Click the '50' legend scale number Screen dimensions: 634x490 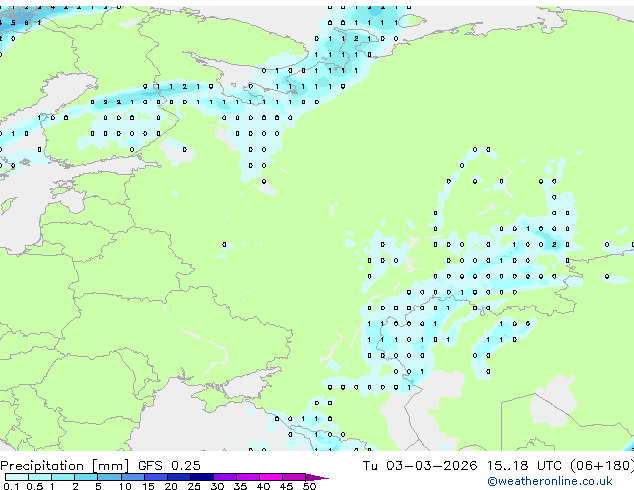309,486
